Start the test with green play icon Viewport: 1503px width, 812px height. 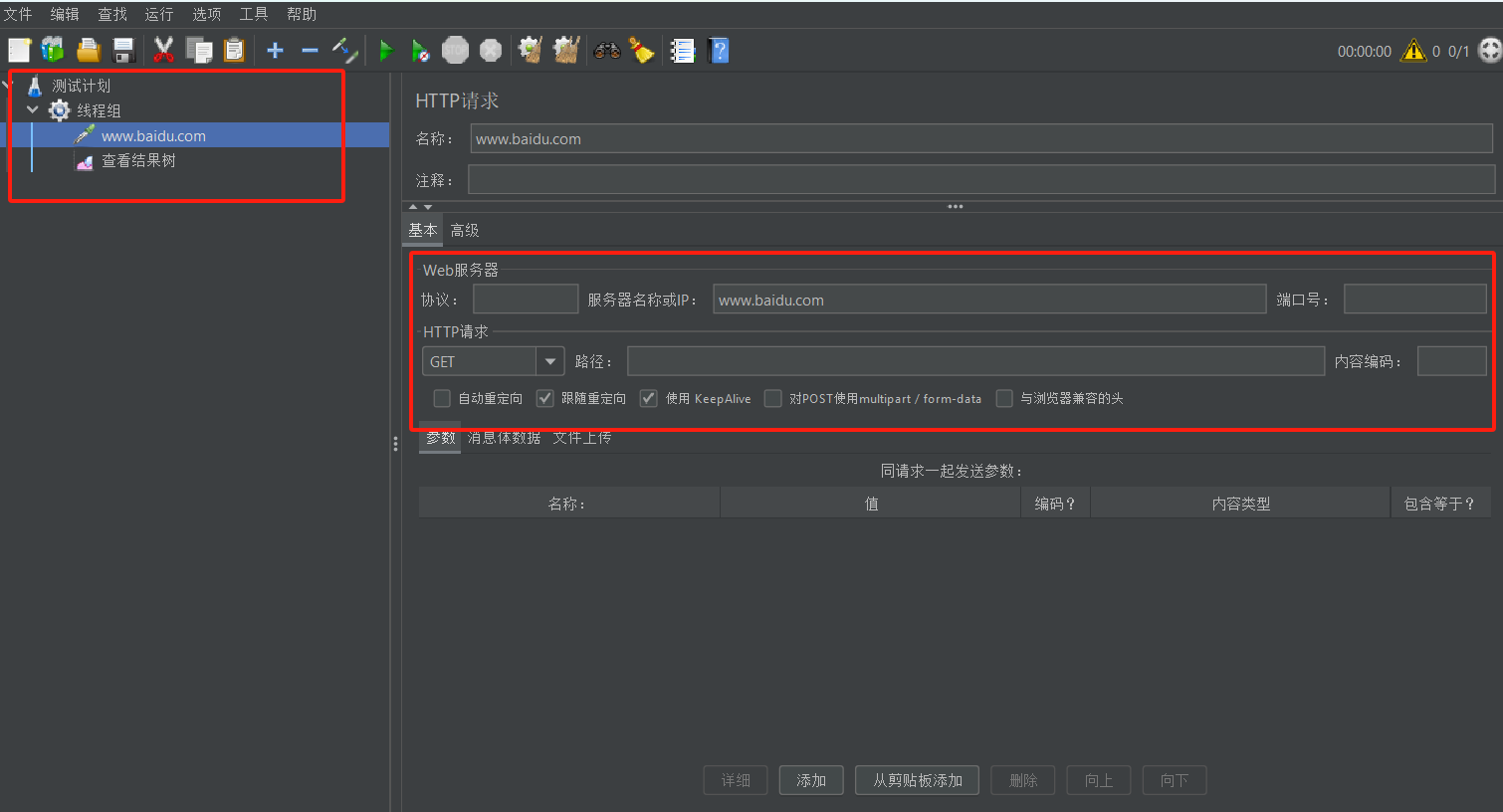386,50
